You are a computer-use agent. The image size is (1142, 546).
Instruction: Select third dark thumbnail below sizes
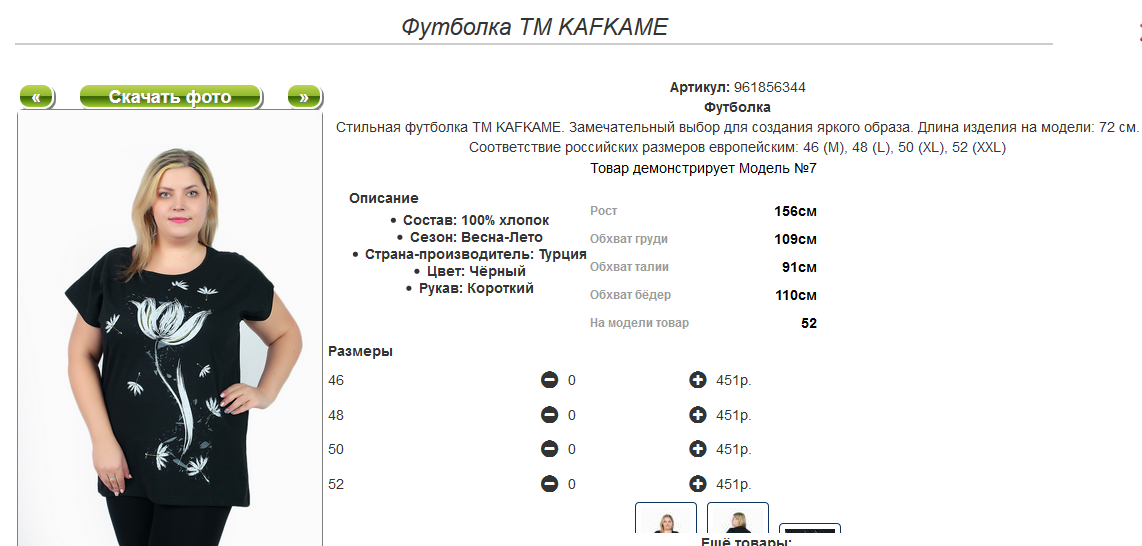(x=810, y=529)
